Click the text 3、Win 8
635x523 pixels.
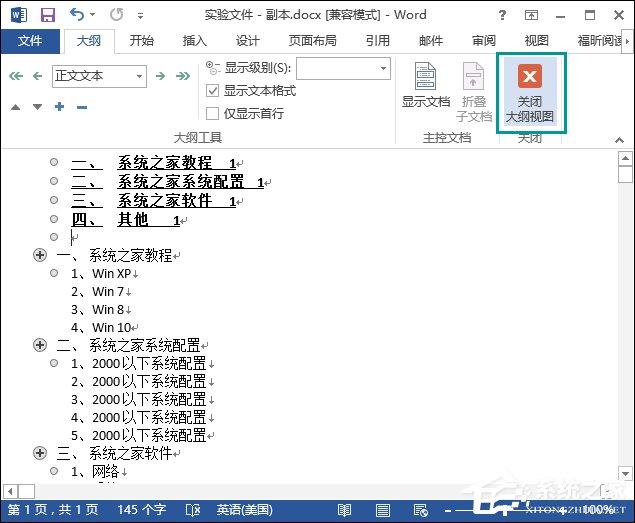point(98,310)
